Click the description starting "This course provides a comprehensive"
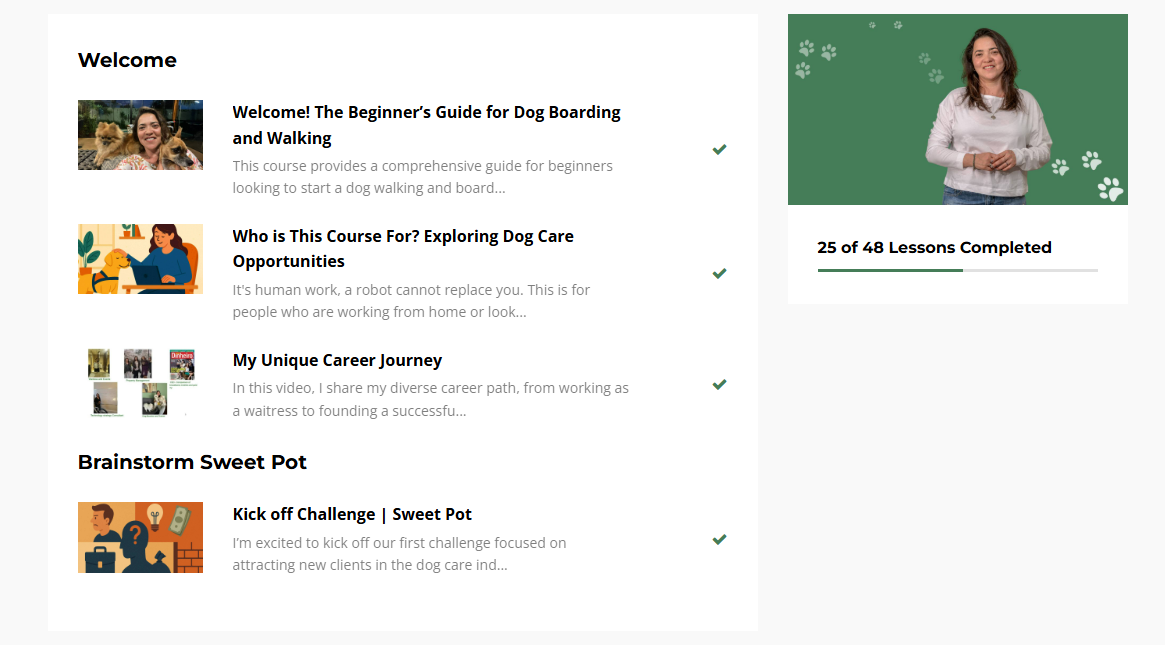The image size is (1165, 645). [x=422, y=177]
